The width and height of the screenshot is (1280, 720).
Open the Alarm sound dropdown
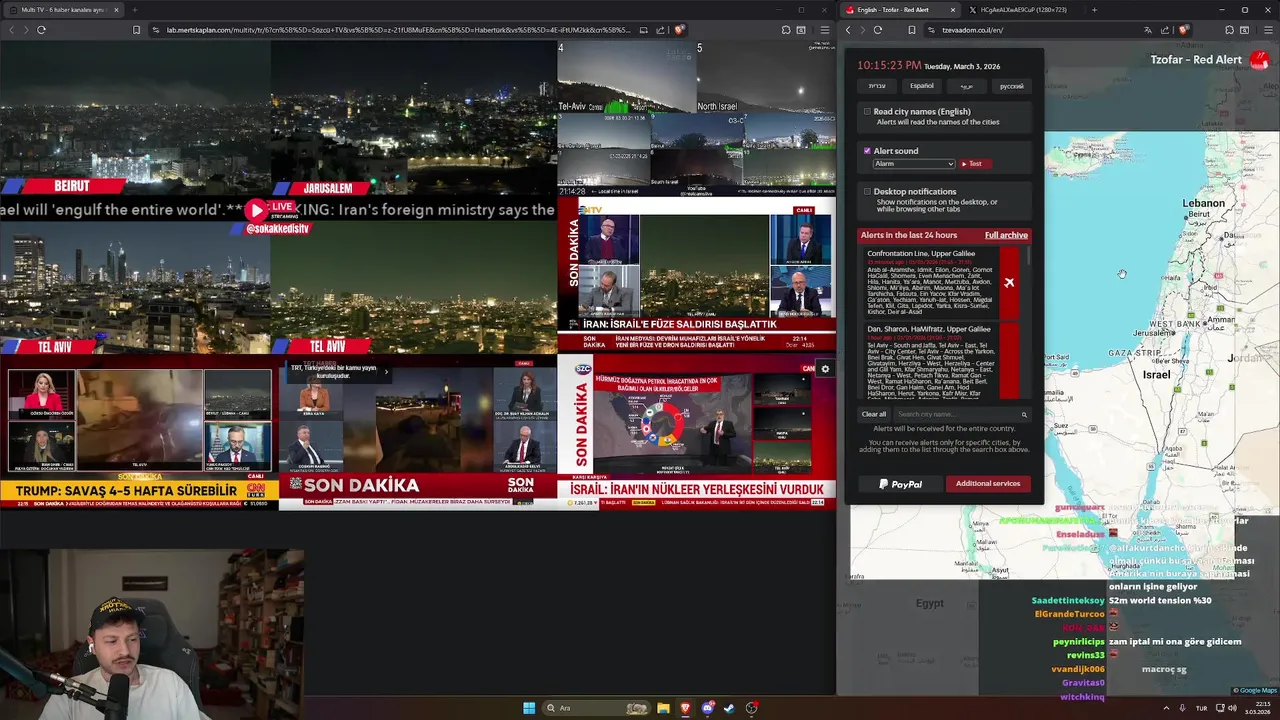tap(914, 164)
